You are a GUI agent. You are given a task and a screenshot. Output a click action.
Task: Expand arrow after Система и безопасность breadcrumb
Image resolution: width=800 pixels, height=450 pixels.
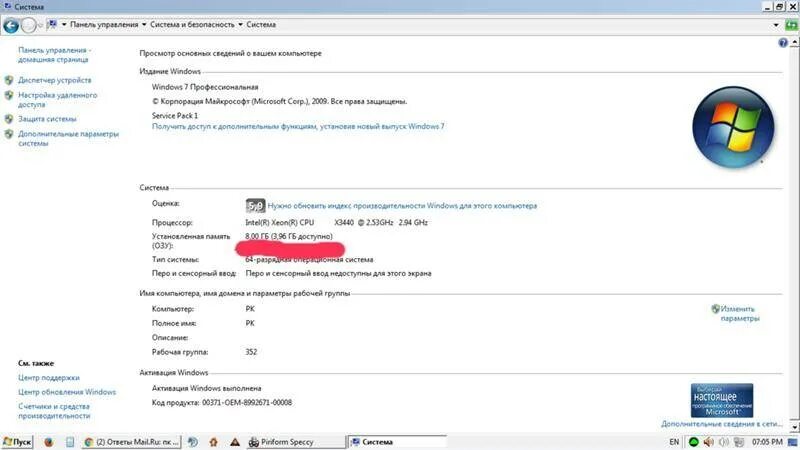coord(240,24)
